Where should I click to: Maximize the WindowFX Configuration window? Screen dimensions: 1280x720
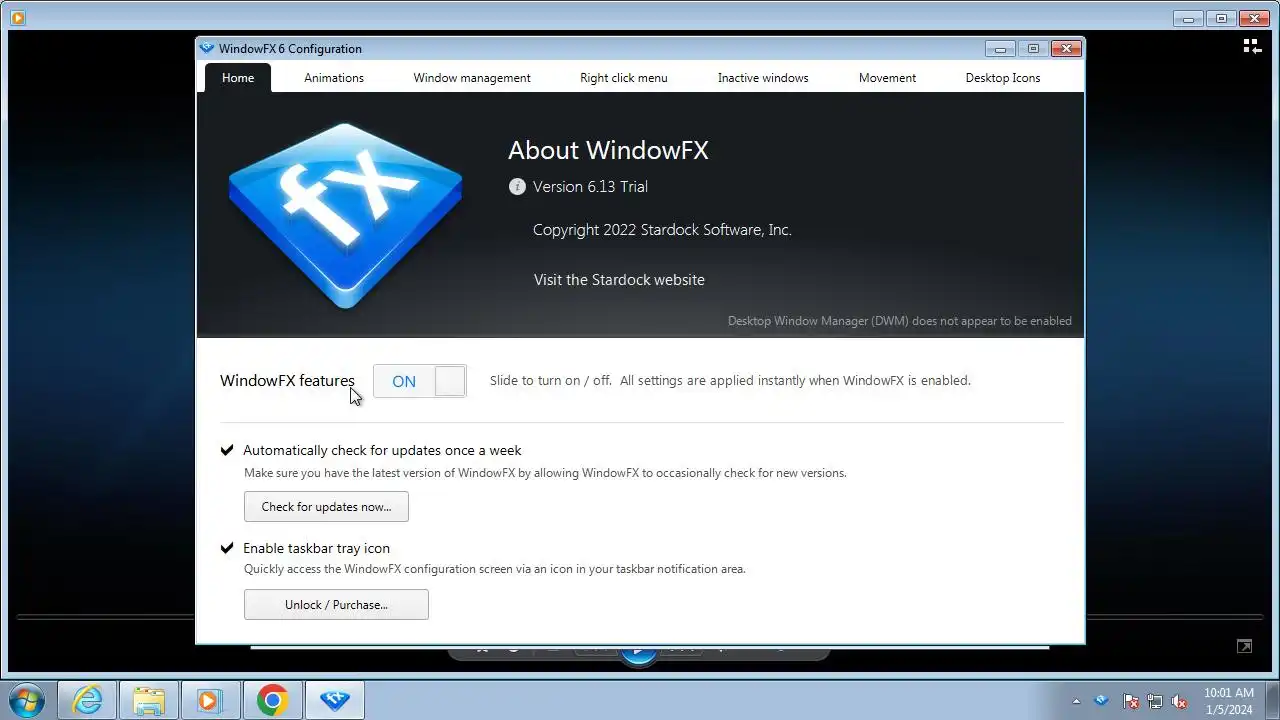(1033, 48)
